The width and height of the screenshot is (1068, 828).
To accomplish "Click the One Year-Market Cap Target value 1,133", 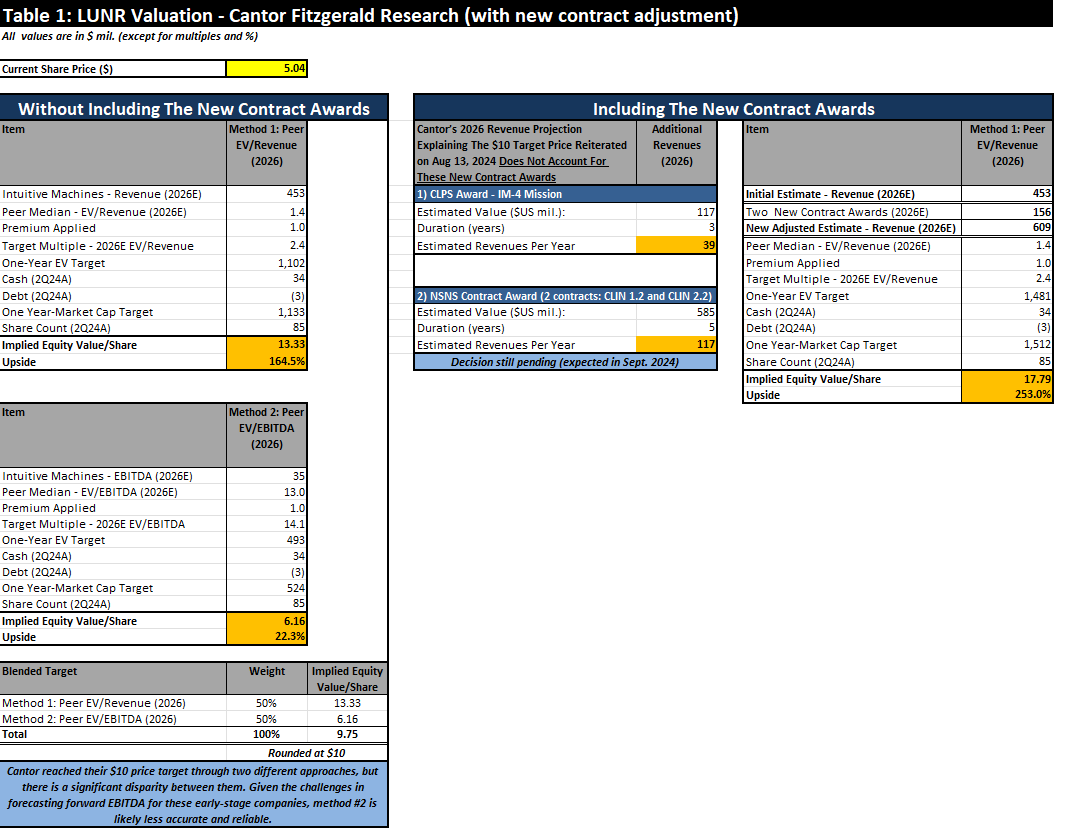I will click(x=266, y=312).
